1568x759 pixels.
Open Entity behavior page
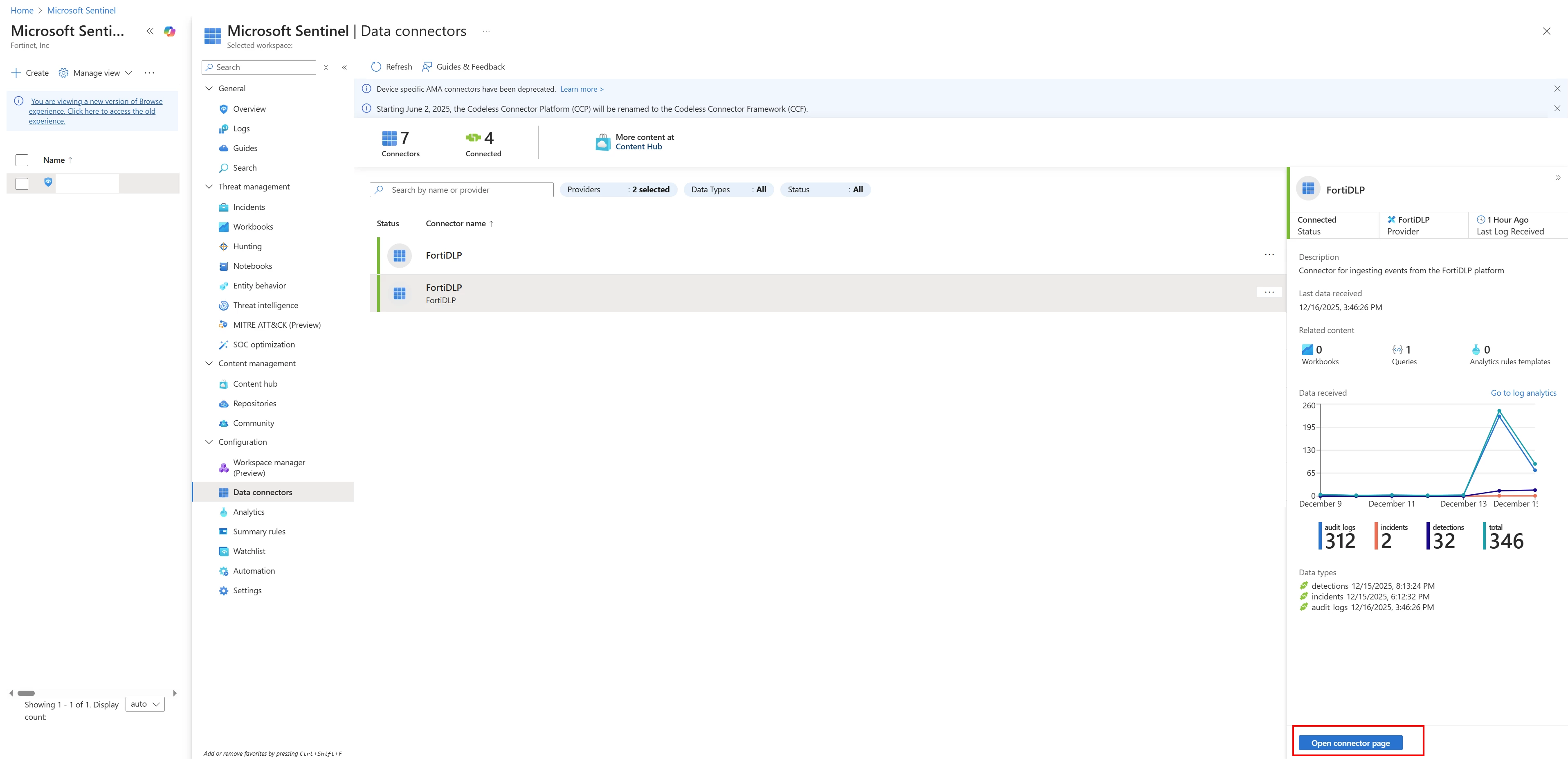pos(259,286)
